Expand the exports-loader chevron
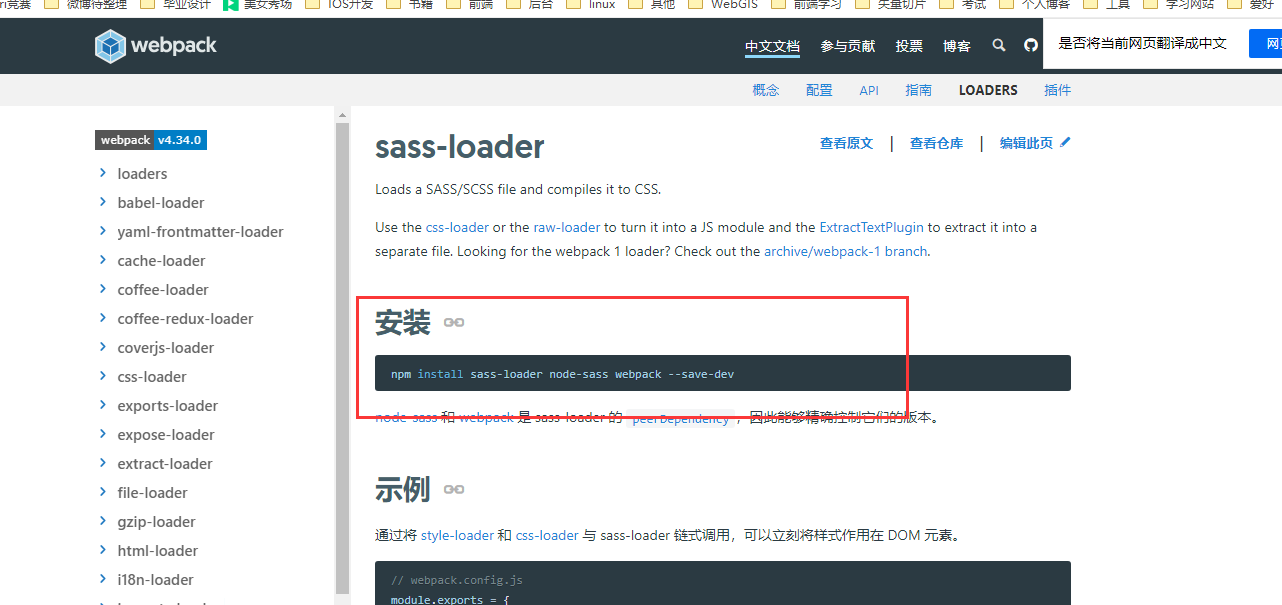1282x605 pixels. coord(103,405)
